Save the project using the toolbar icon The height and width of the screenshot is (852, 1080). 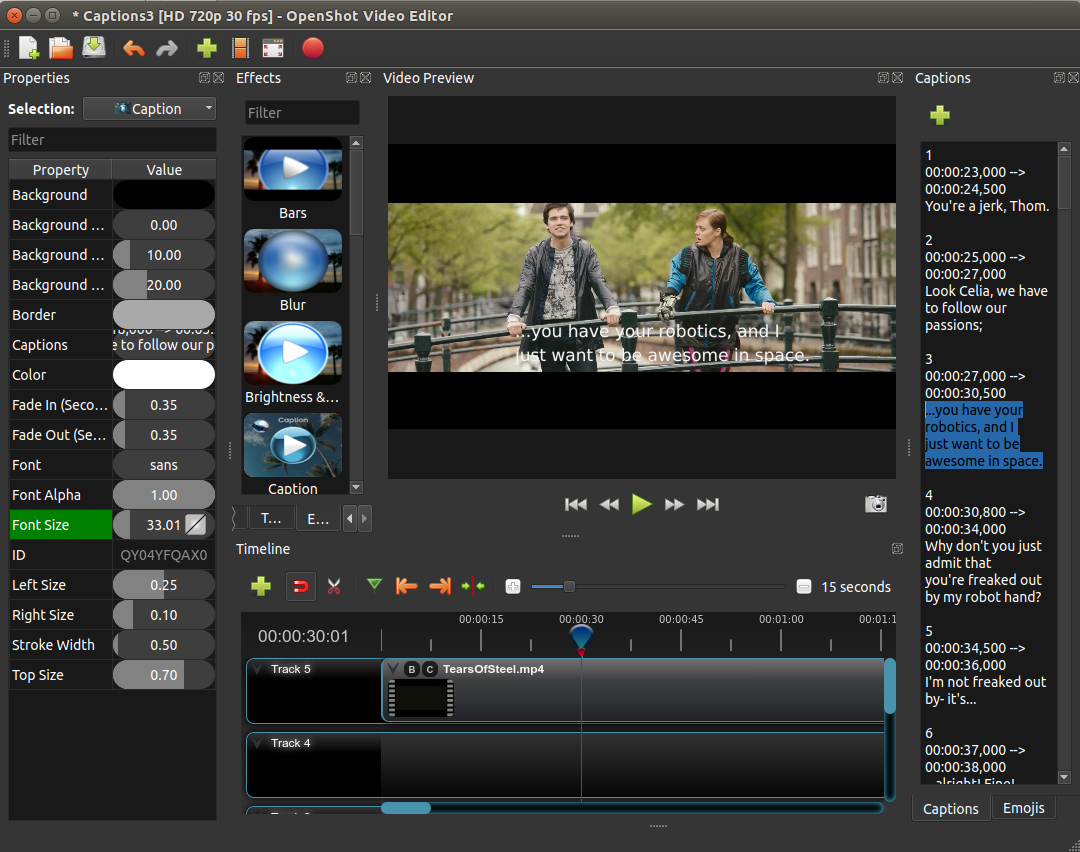(x=94, y=48)
